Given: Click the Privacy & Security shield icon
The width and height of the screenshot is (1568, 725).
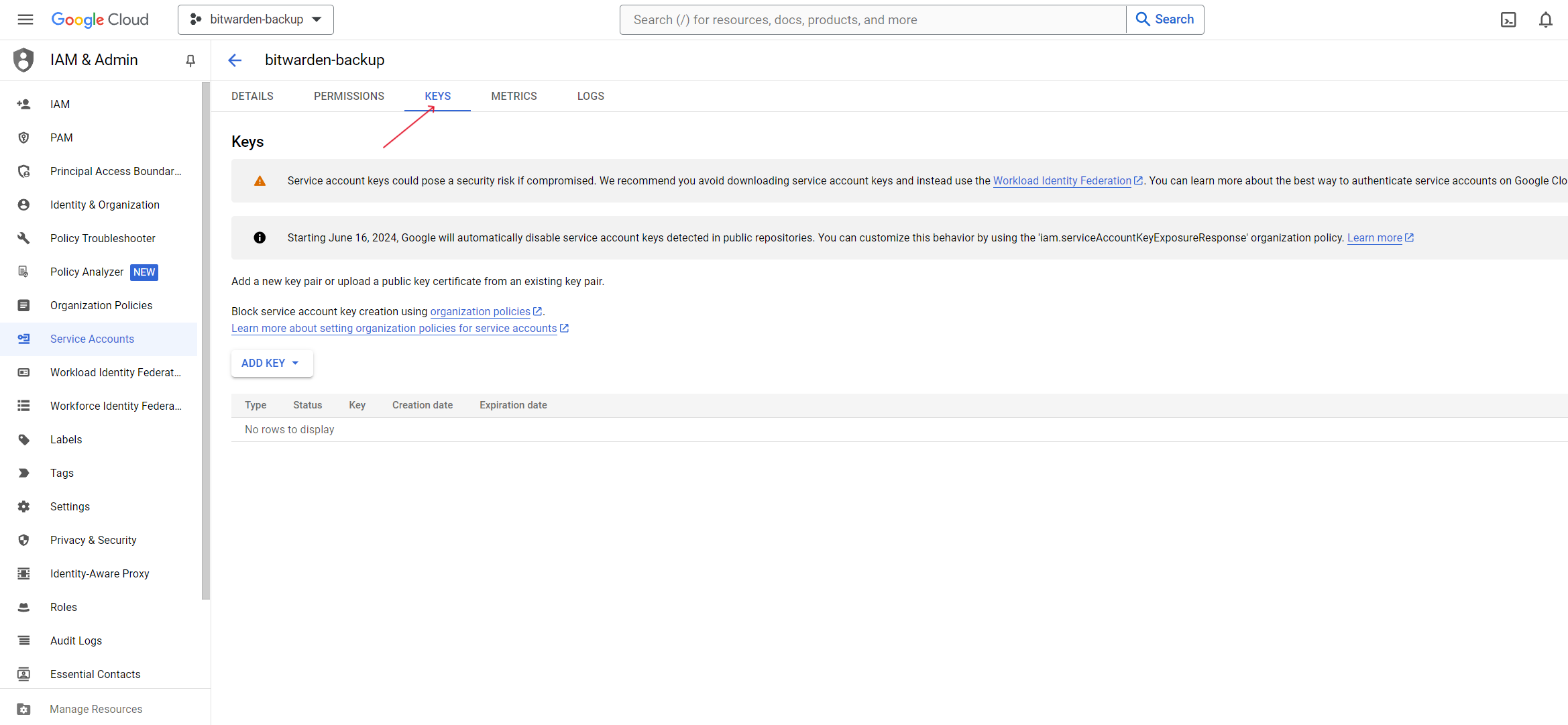Looking at the screenshot, I should click(x=23, y=540).
